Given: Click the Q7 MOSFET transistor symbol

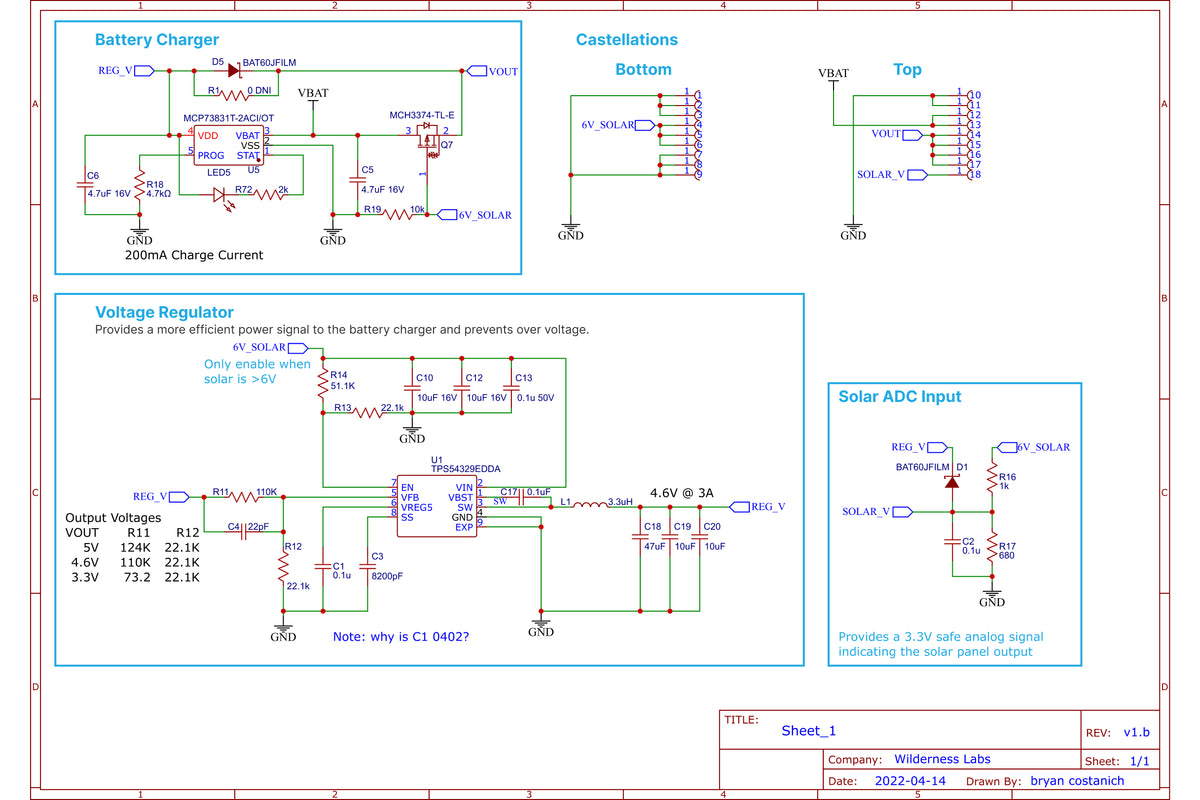Looking at the screenshot, I should coord(428,144).
